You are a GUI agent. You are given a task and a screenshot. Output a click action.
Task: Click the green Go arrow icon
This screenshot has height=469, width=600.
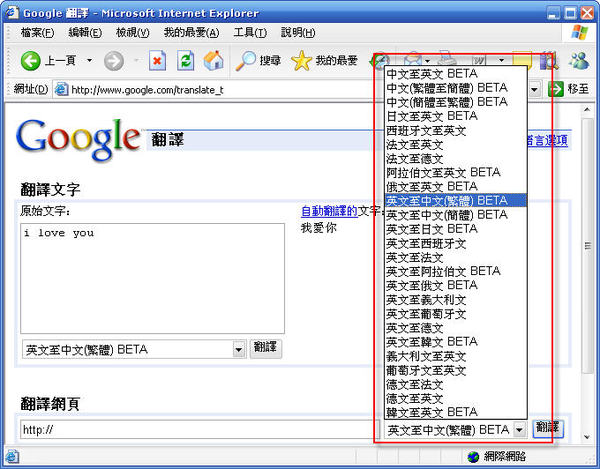[556, 89]
